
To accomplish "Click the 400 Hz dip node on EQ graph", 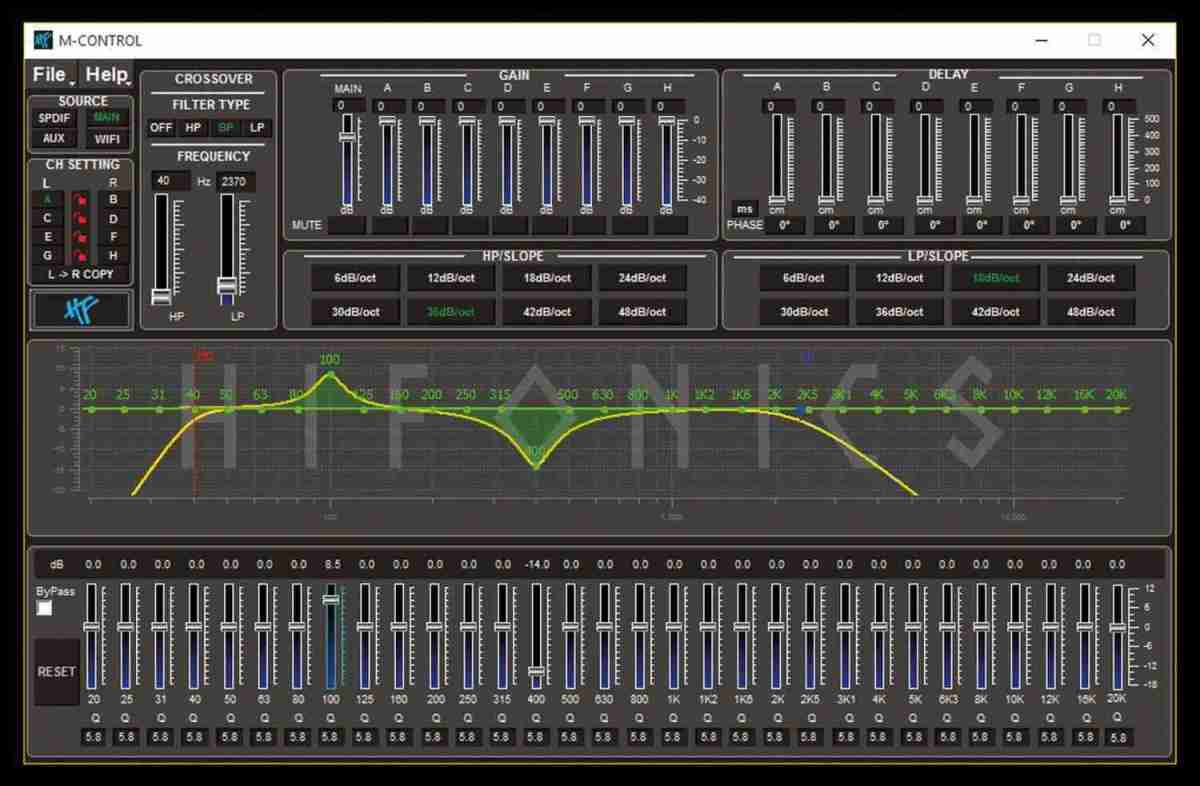I will click(536, 467).
